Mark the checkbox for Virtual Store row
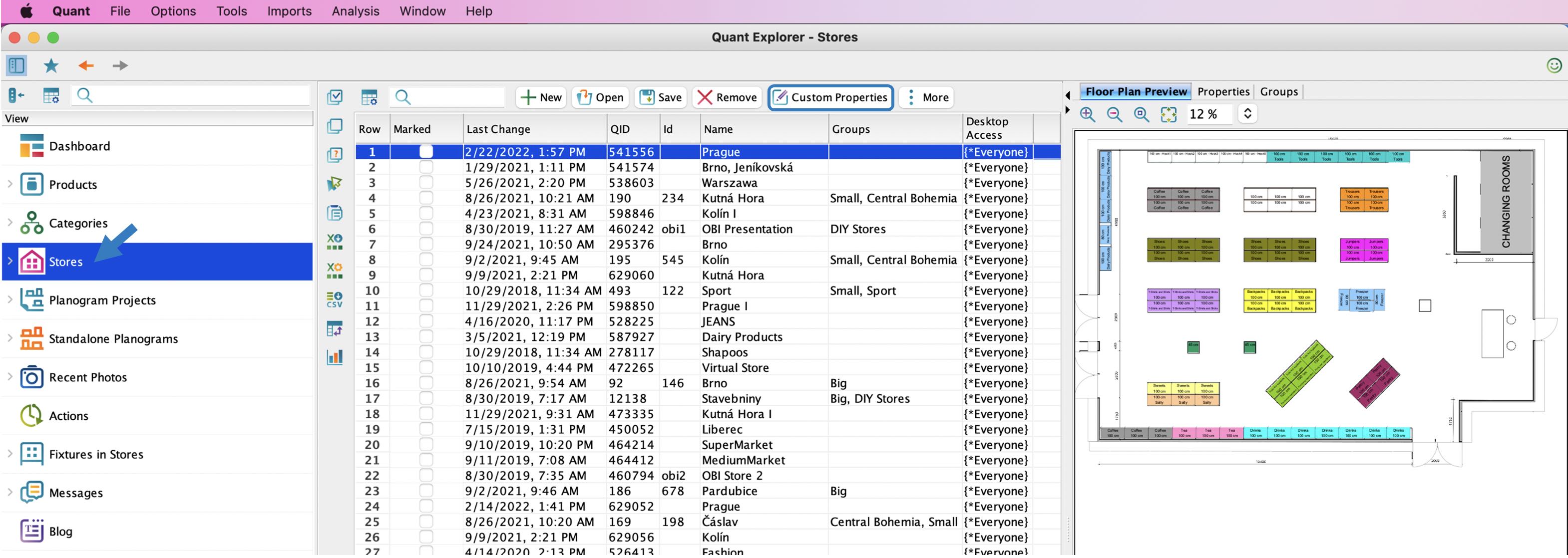 point(426,367)
